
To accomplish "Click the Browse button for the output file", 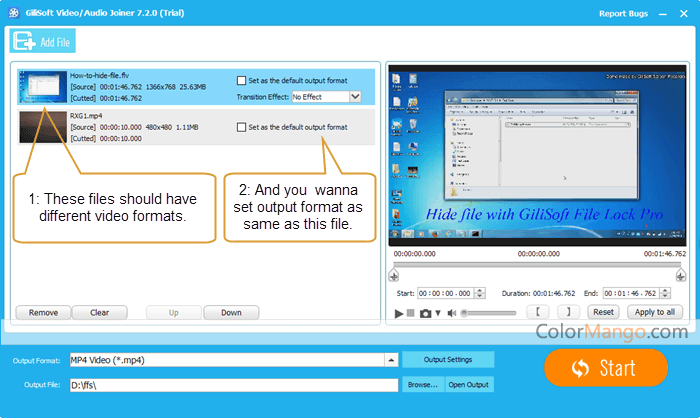I will tap(421, 384).
